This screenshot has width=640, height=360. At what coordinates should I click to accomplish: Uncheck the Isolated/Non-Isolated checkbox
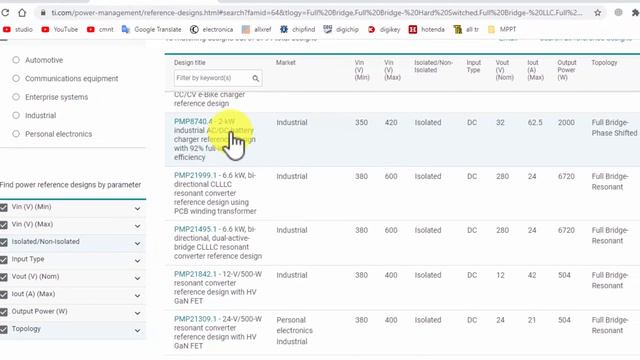tap(4, 242)
